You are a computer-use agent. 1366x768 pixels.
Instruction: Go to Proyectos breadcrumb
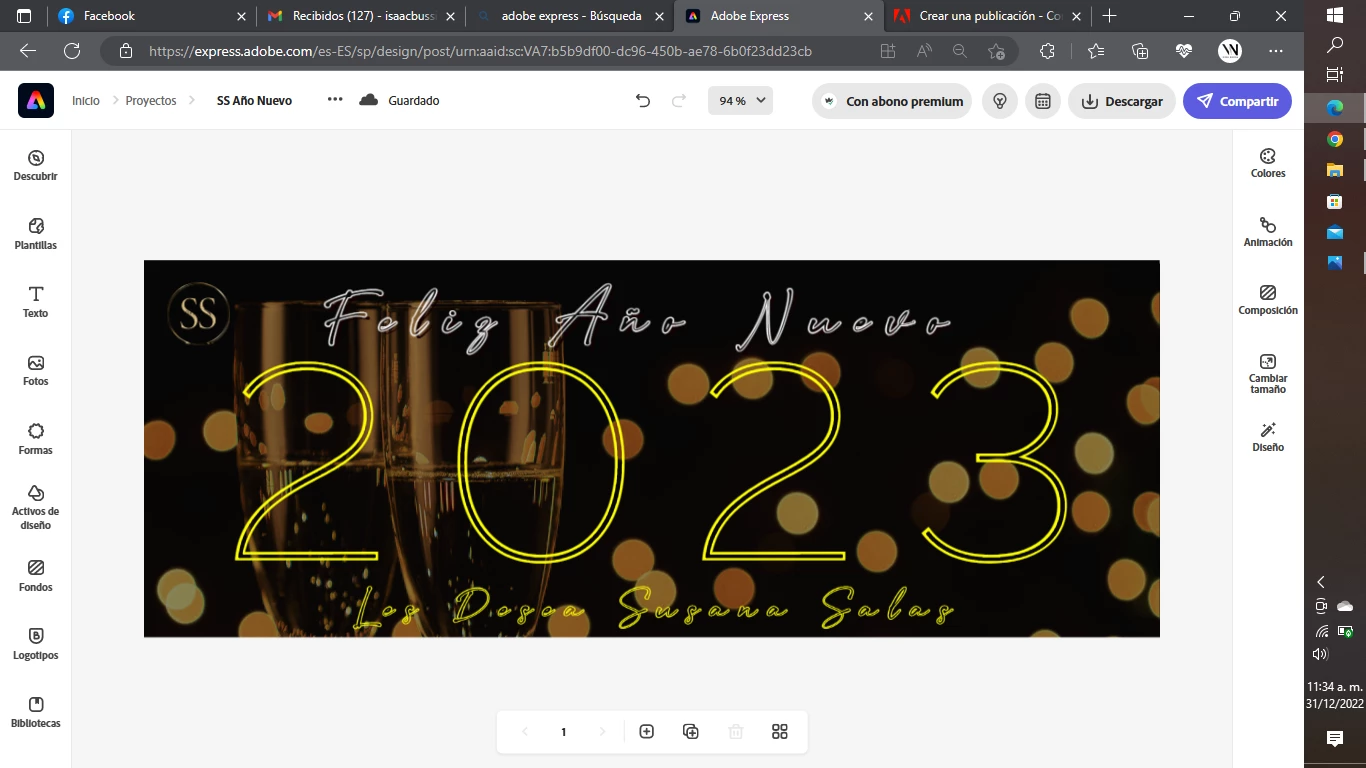click(151, 101)
